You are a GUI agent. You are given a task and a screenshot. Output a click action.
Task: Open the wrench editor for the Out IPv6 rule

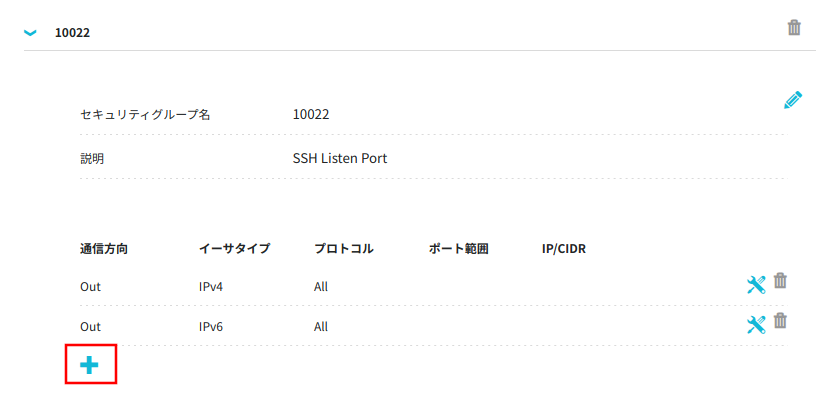[756, 324]
